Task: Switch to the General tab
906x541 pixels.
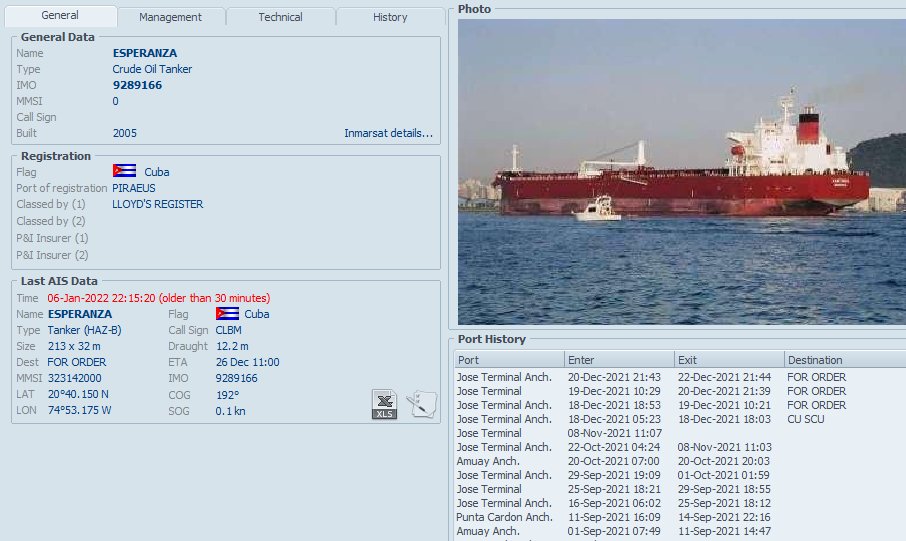Action: point(60,16)
